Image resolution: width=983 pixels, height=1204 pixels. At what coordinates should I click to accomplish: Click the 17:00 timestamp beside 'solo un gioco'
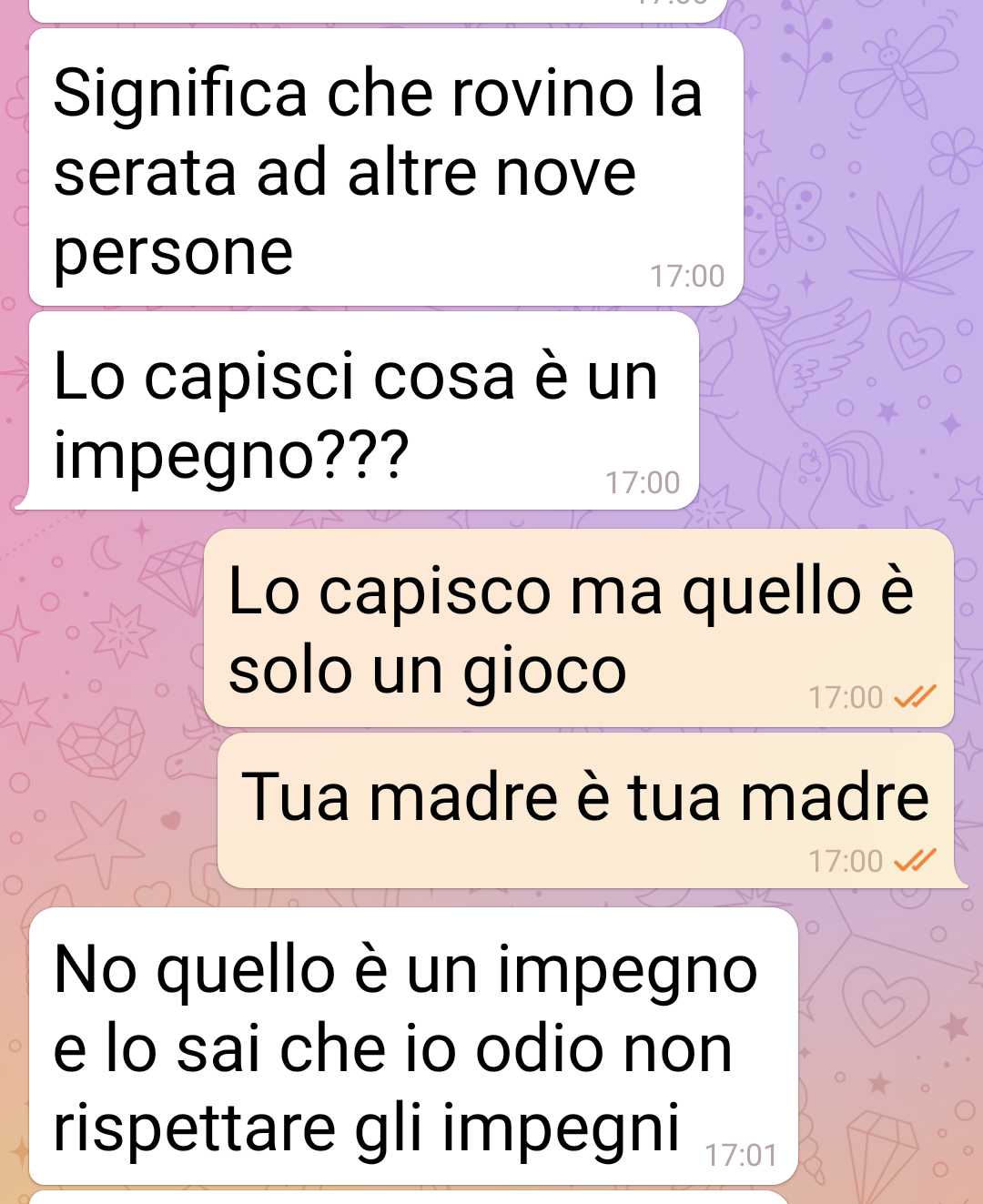pos(846,697)
